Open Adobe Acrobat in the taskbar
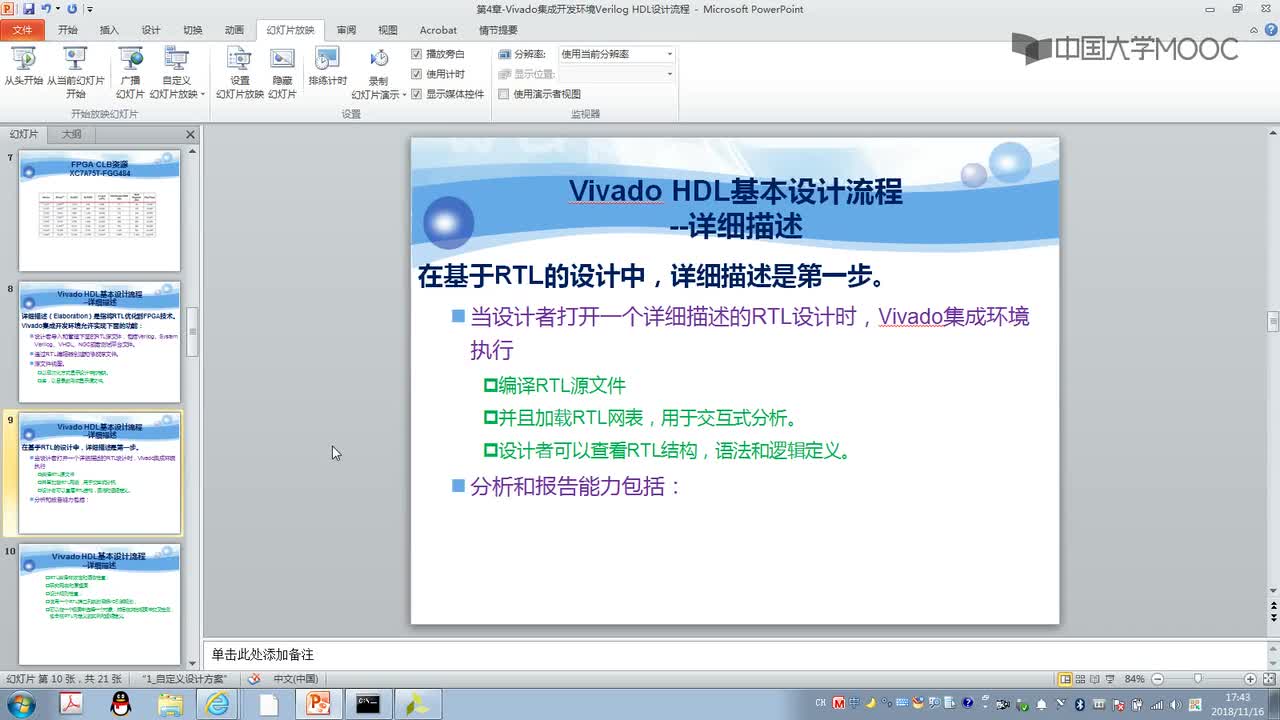The width and height of the screenshot is (1280, 720). [x=71, y=704]
